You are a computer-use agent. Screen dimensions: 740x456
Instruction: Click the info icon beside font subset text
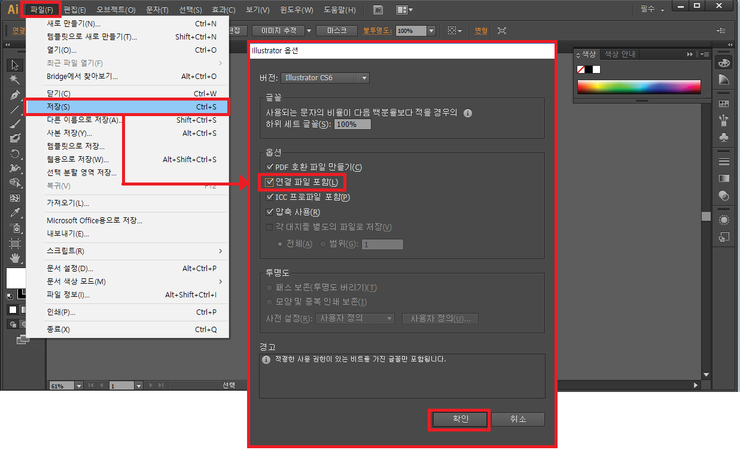468,112
